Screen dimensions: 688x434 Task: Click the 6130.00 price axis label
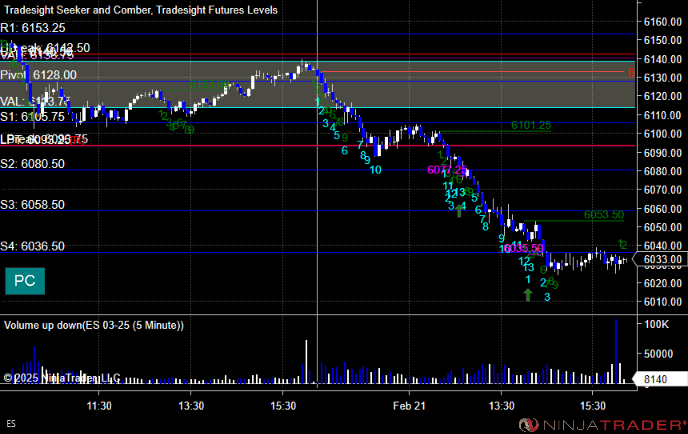click(663, 78)
